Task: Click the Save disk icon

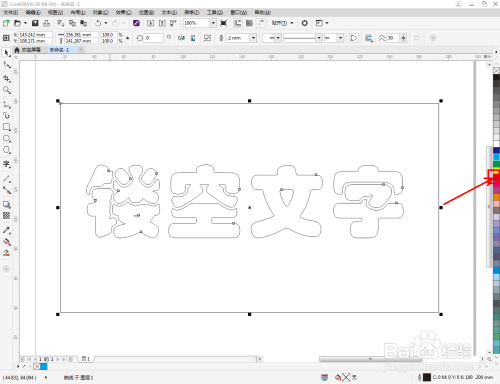Action: click(35, 23)
